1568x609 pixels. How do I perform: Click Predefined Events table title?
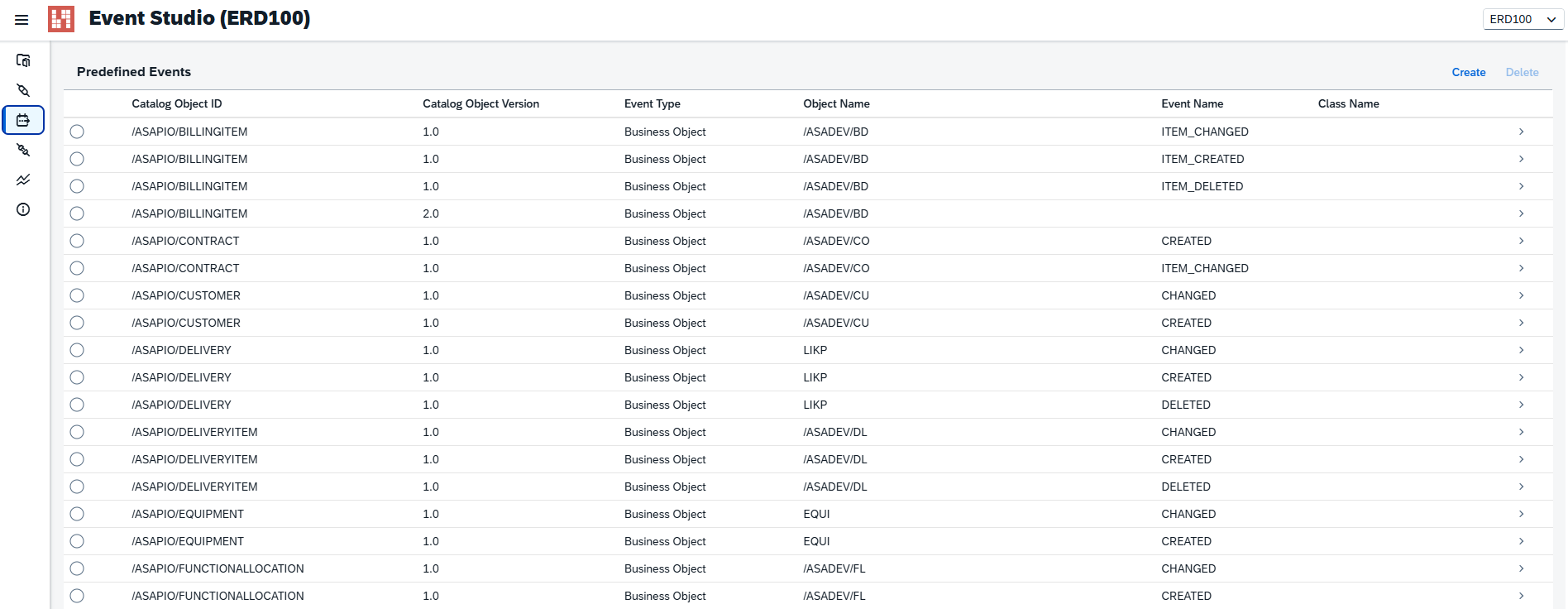tap(134, 72)
